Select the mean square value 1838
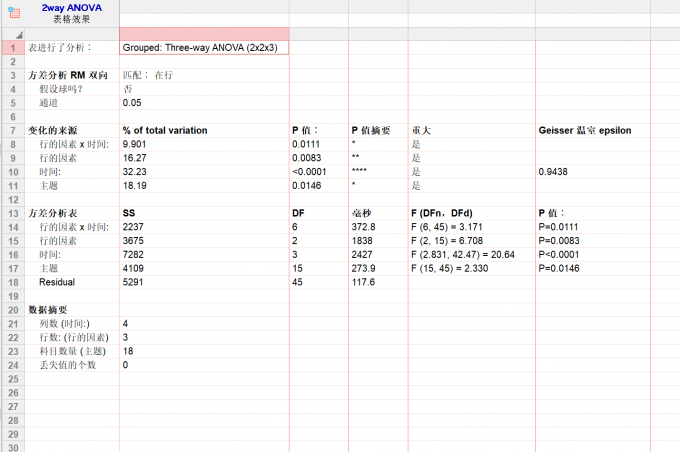This screenshot has width=680, height=452. (x=362, y=241)
